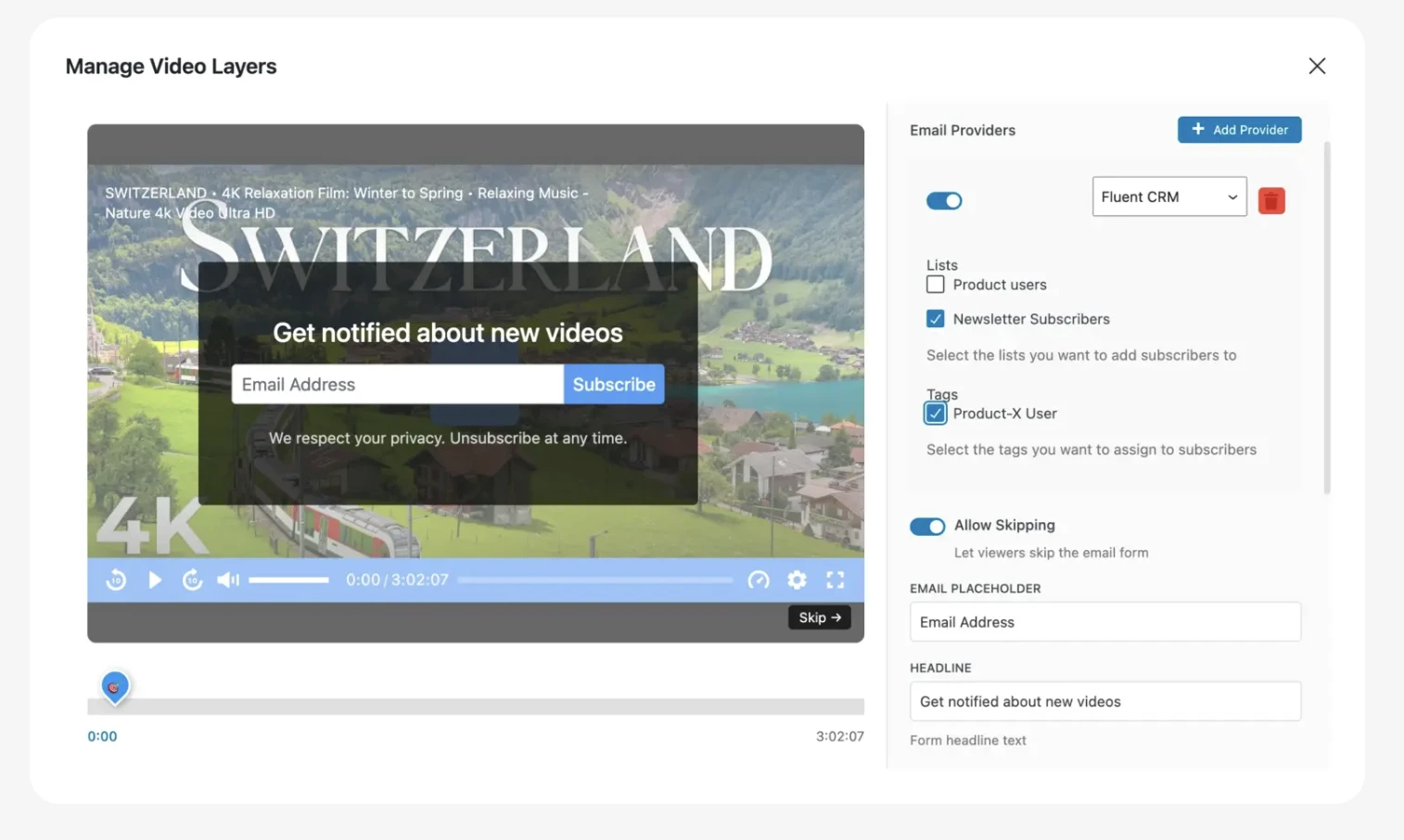Screen dimensions: 1404x840
Task: Close the Manage Video Layers dialog
Action: click(x=1317, y=66)
